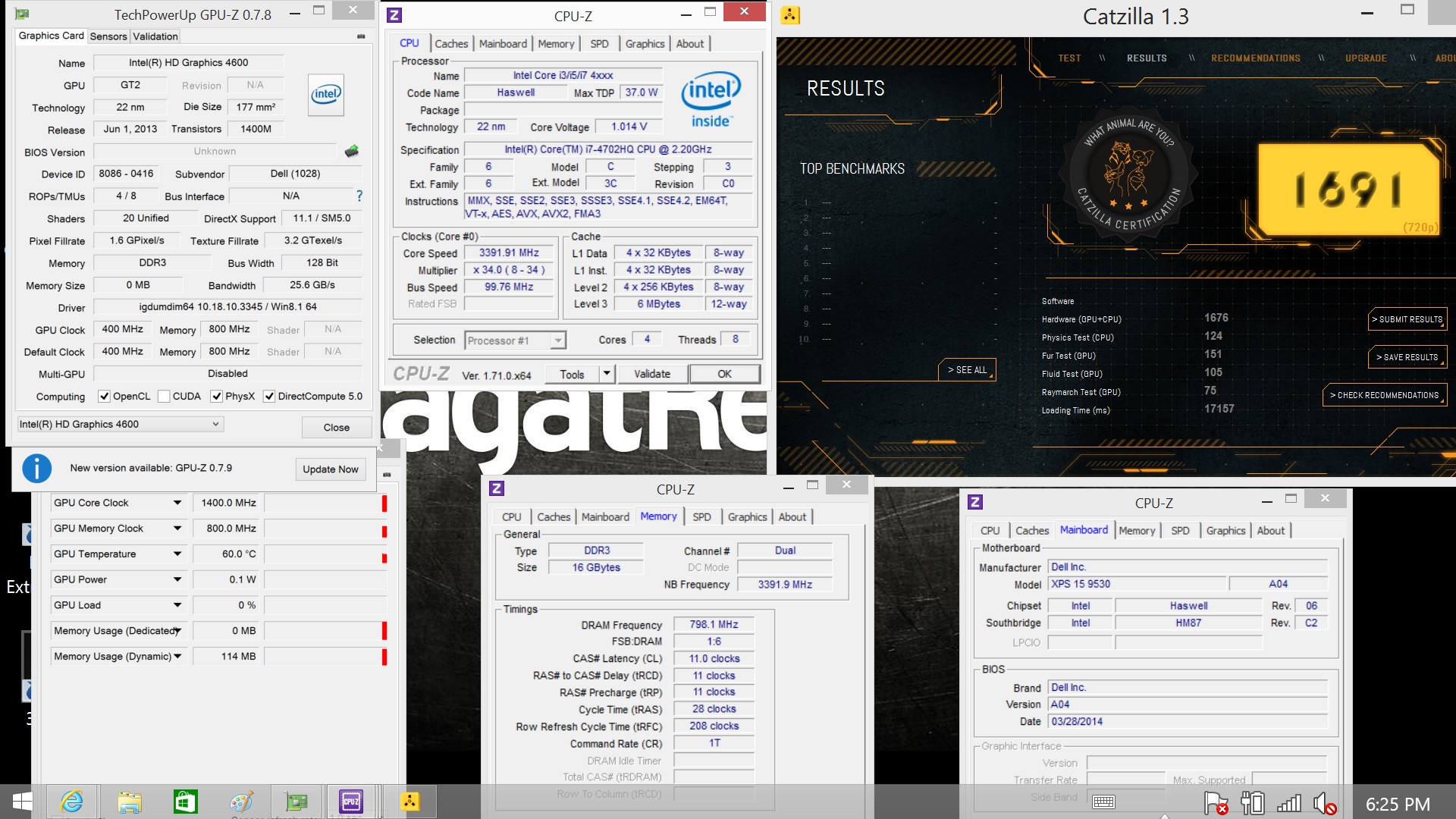
Task: Click the Close button in GPU-Z
Action: click(337, 428)
